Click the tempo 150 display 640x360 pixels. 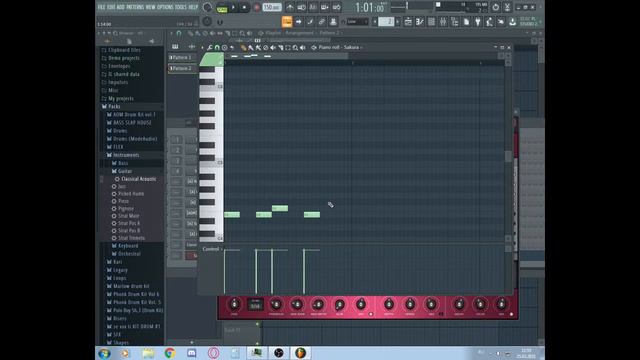click(x=272, y=7)
